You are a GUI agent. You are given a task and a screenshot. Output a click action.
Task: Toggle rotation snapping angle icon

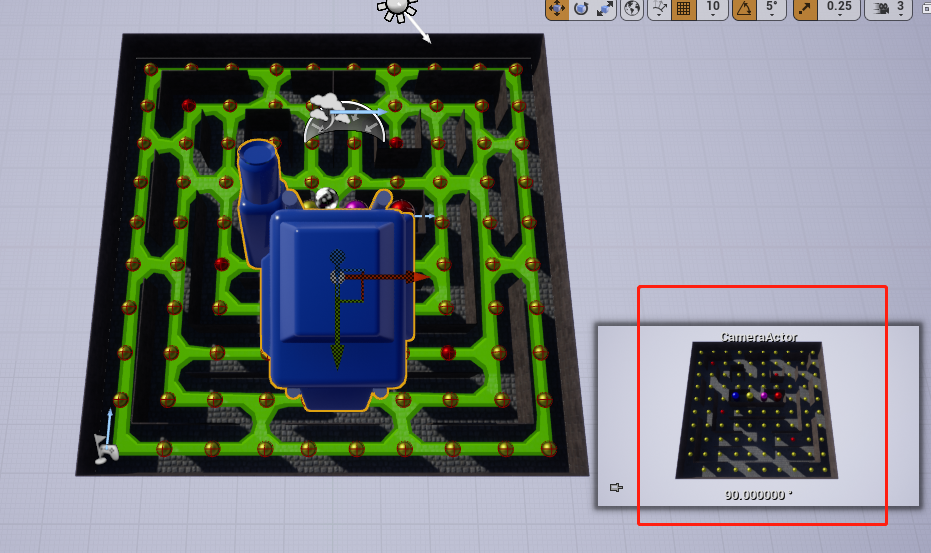(745, 8)
